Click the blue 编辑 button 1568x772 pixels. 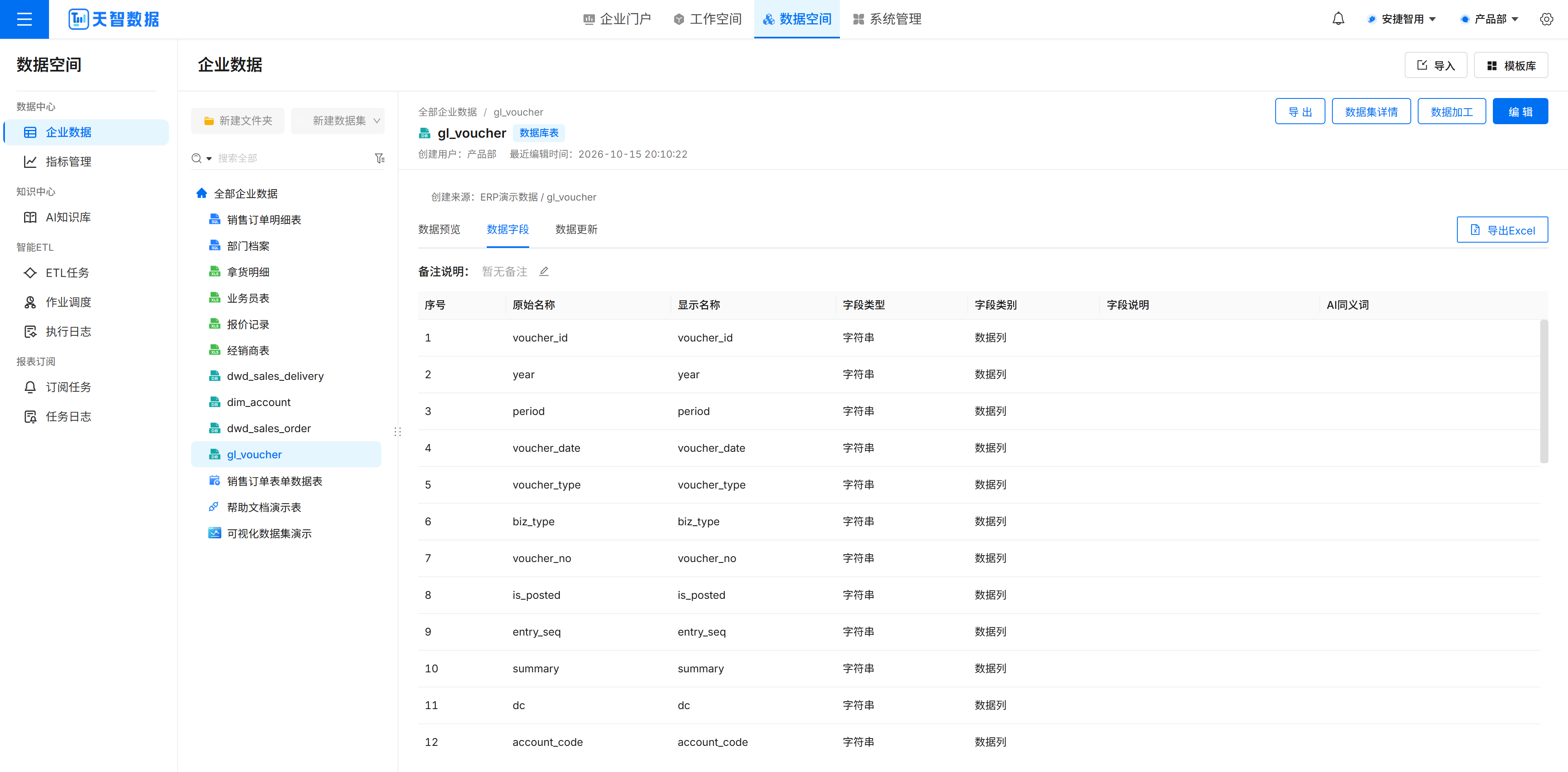(1520, 112)
